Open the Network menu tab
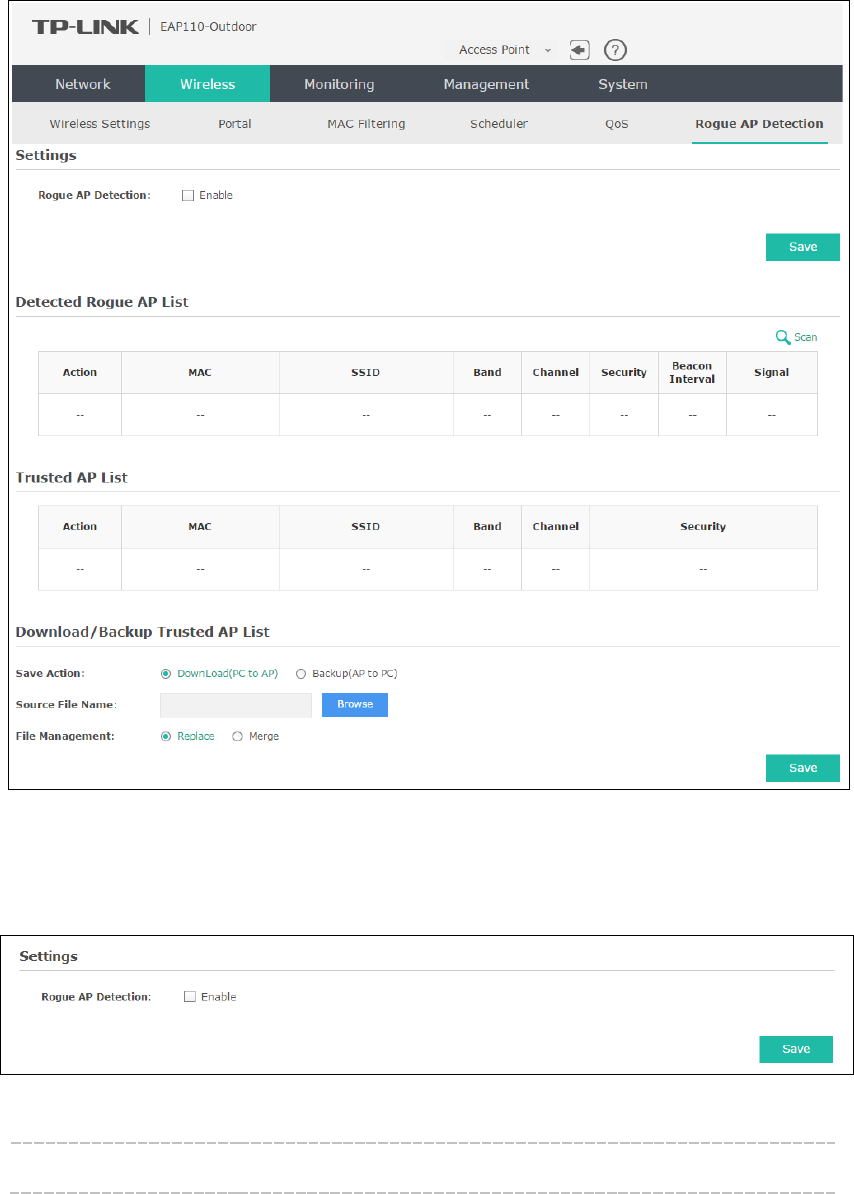This screenshot has width=854, height=1194. tap(83, 84)
